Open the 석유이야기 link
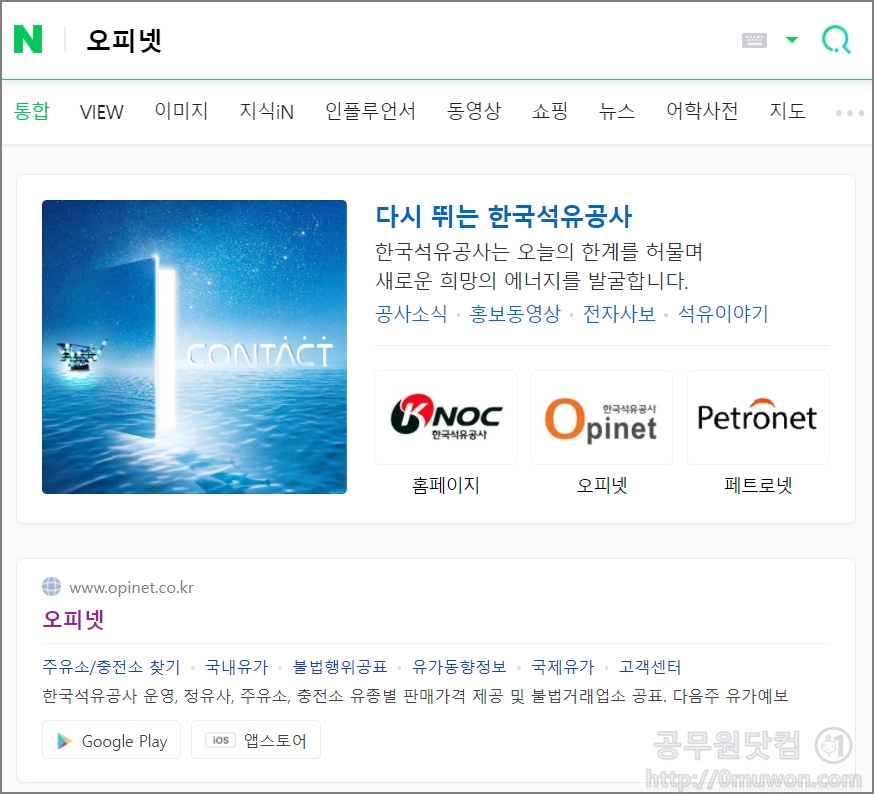The image size is (874, 794). click(x=723, y=314)
